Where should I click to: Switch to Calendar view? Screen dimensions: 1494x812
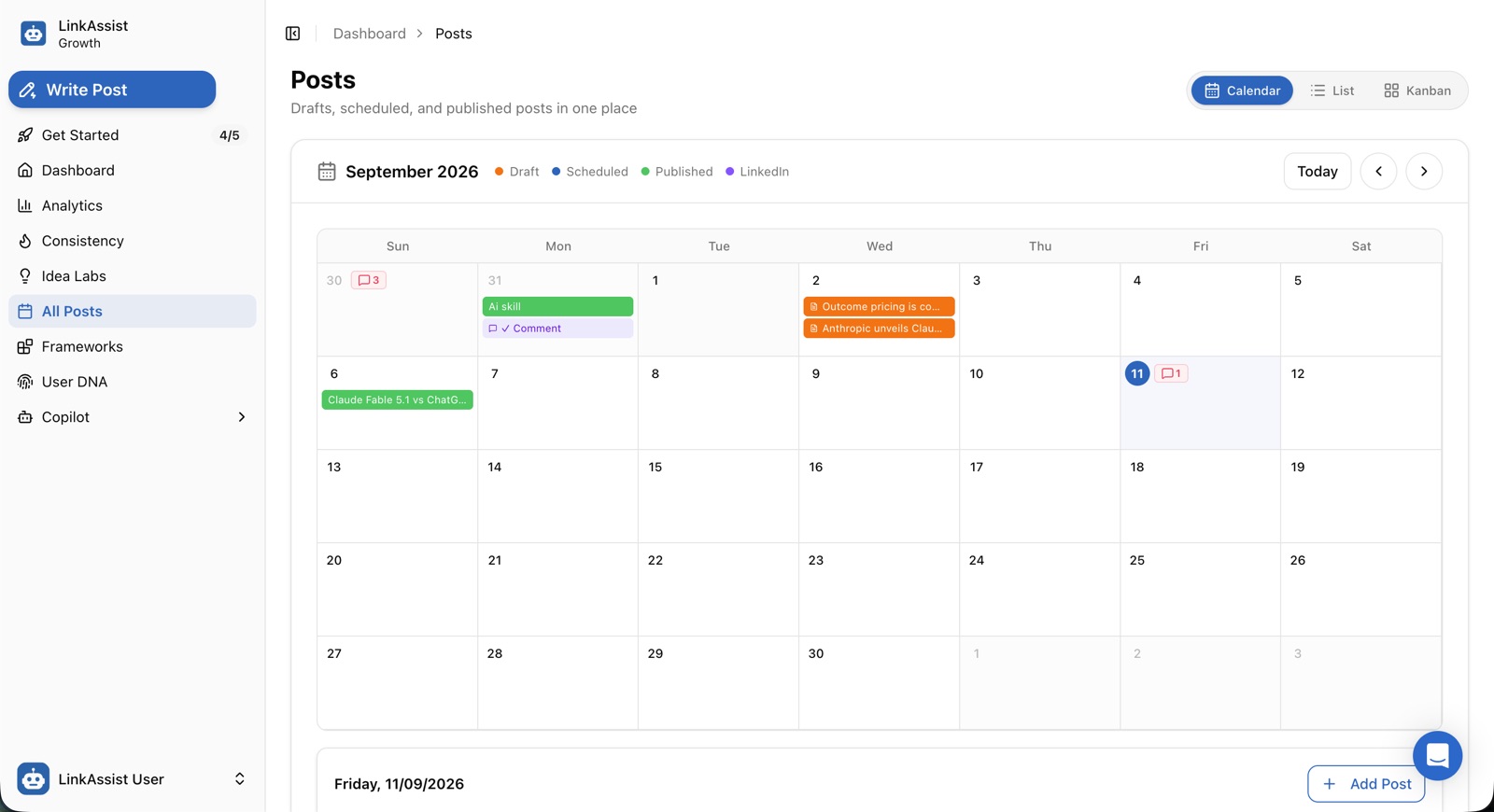coord(1242,91)
